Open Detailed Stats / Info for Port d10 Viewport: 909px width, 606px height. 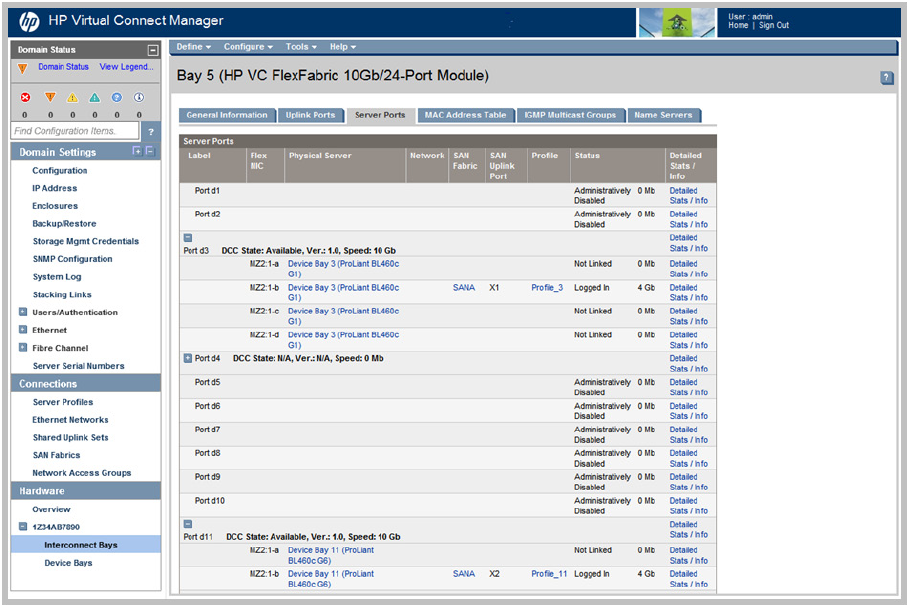pos(689,506)
